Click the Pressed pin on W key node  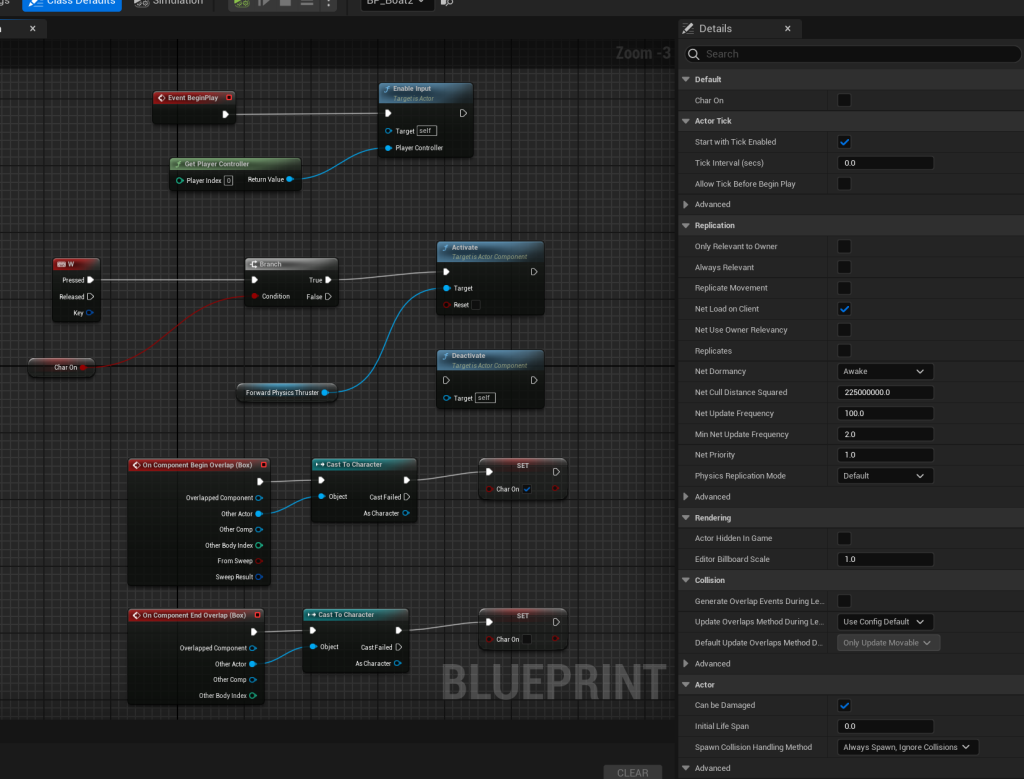[x=91, y=280]
